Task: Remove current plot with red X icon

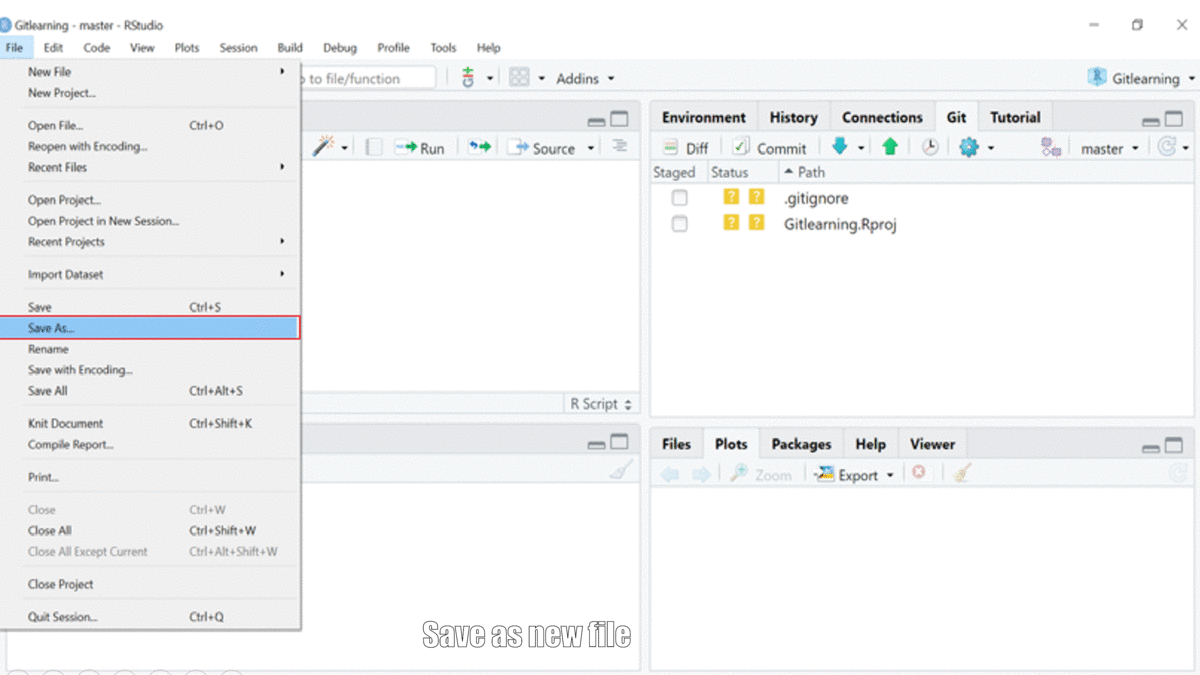Action: pos(918,473)
